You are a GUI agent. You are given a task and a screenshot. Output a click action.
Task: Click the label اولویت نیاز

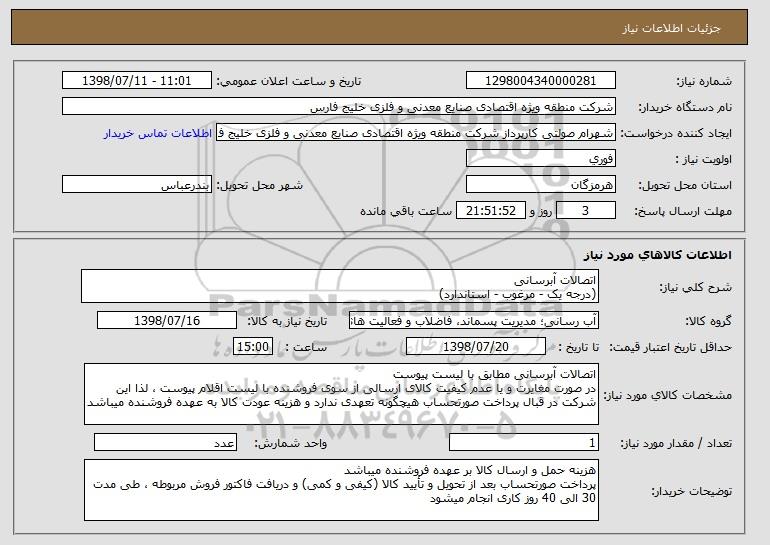[703, 160]
